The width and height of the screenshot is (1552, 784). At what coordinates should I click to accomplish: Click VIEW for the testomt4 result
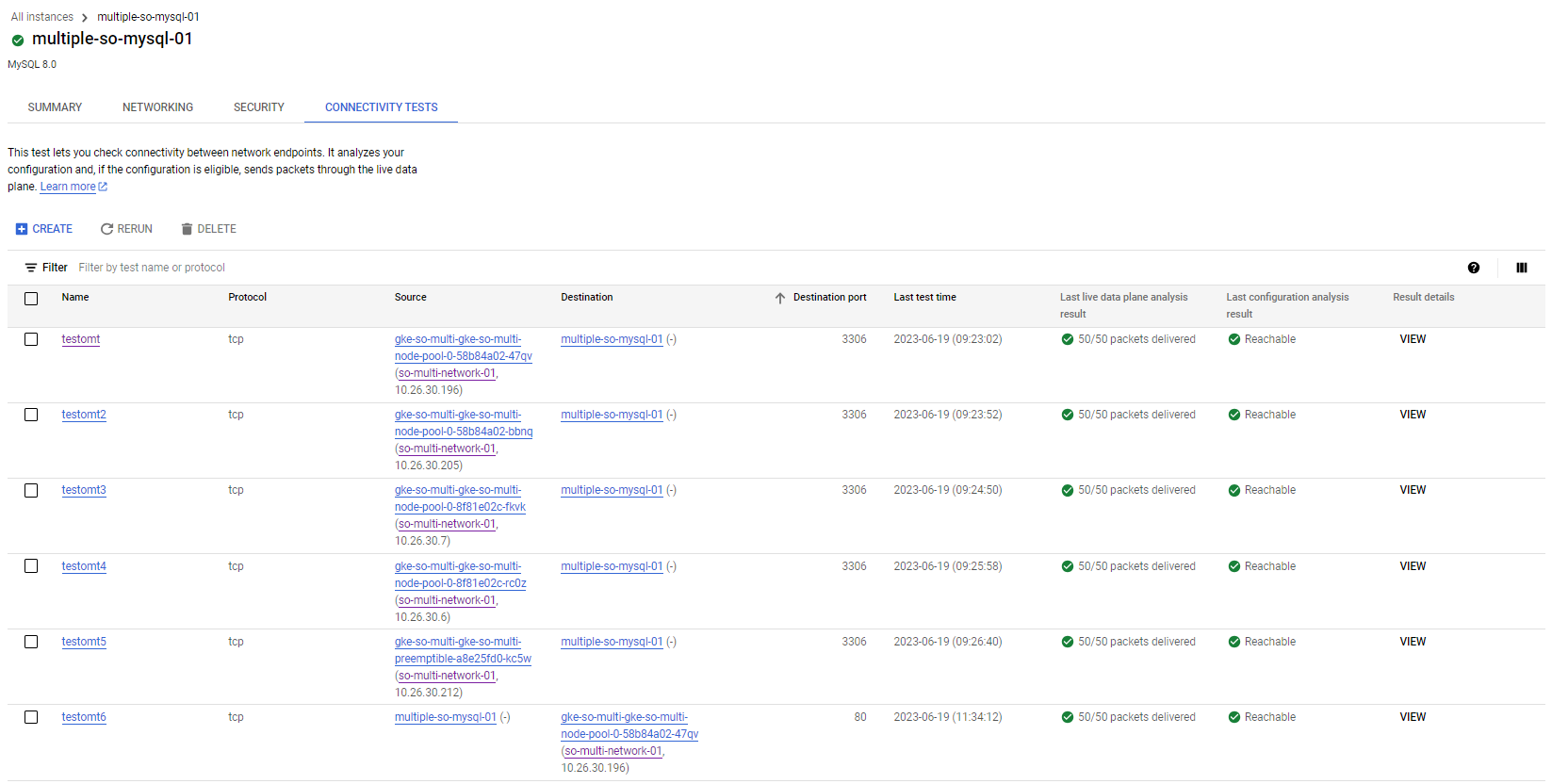point(1413,566)
